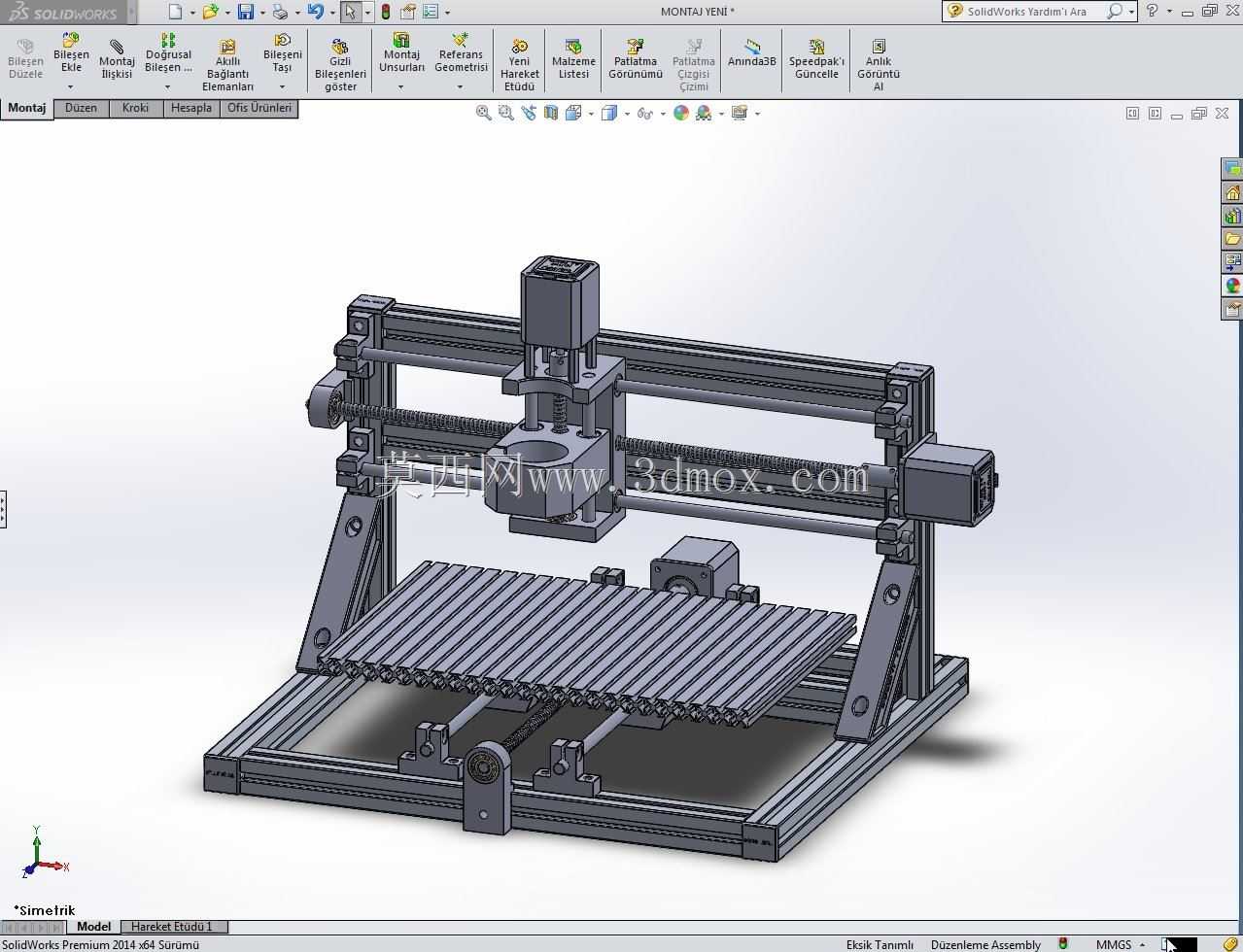
Task: Click Display Style cube icon
Action: tap(608, 113)
